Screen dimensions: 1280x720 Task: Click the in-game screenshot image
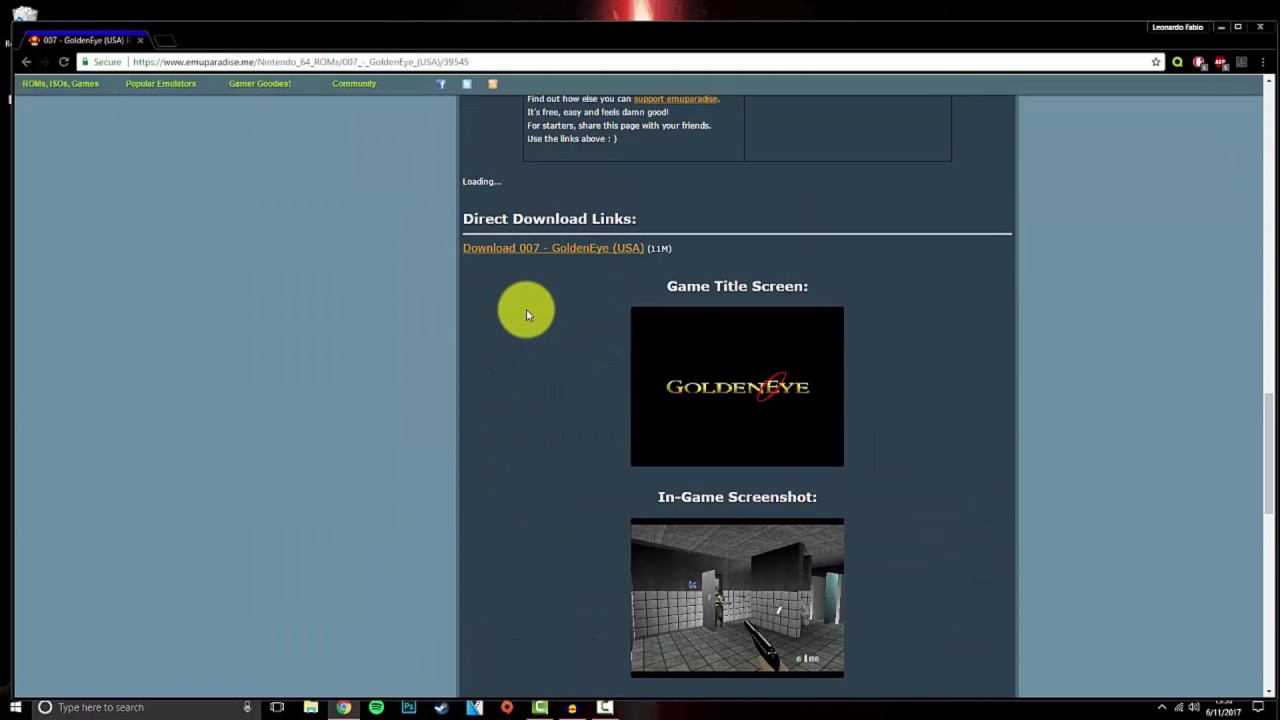737,598
